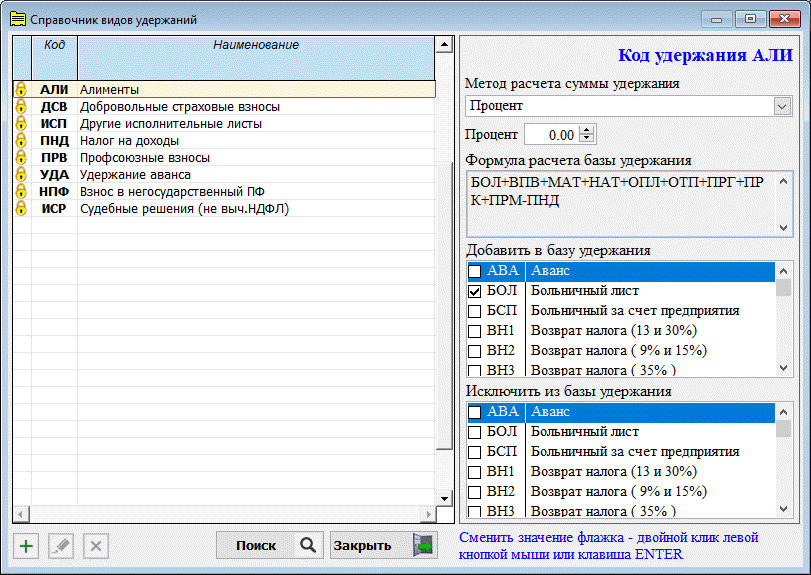Increase Процент value with up spinner
811x575 pixels.
point(586,130)
